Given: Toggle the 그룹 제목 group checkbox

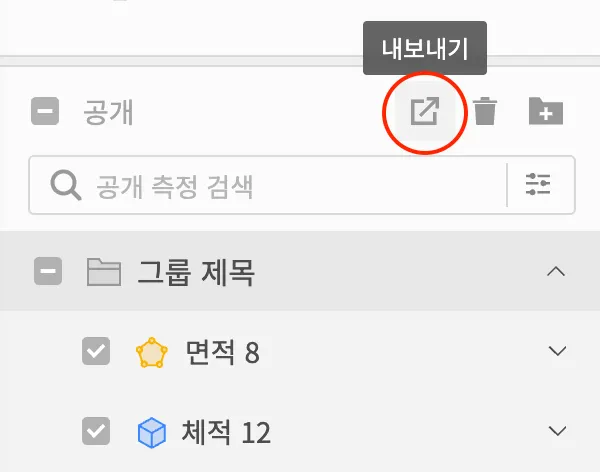Looking at the screenshot, I should 48,271.
